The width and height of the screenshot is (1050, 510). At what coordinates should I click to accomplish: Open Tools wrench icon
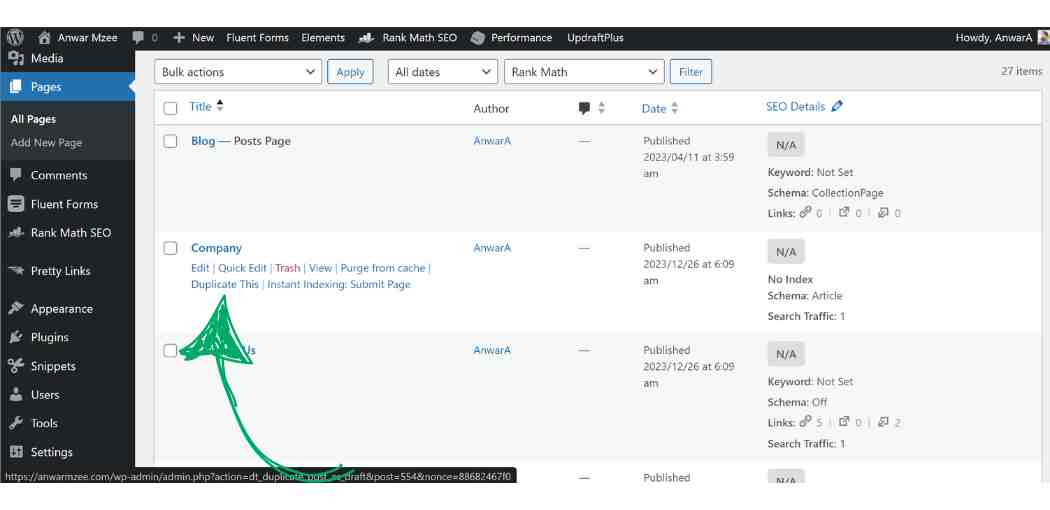(15, 423)
